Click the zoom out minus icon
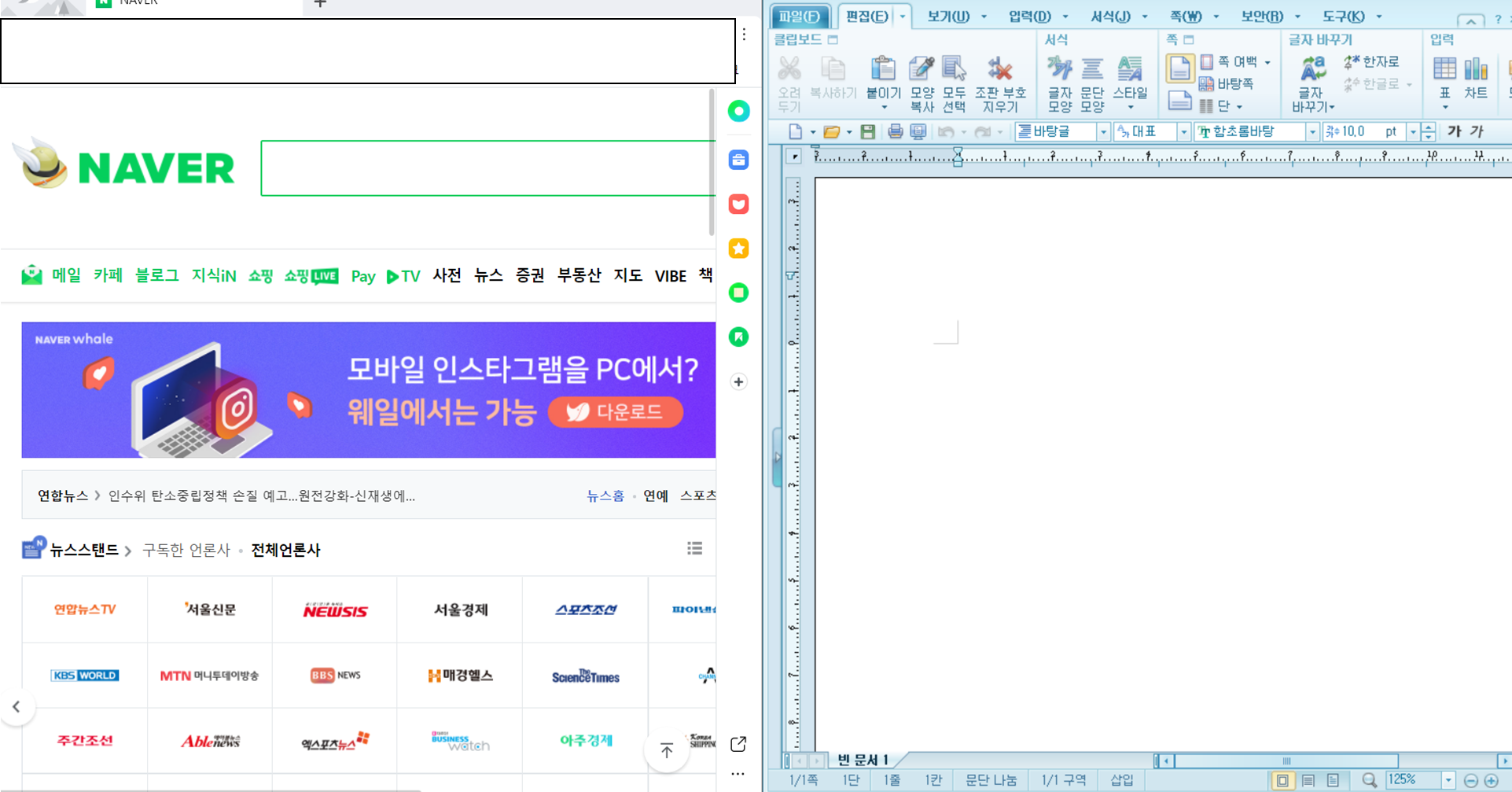 click(x=1471, y=780)
